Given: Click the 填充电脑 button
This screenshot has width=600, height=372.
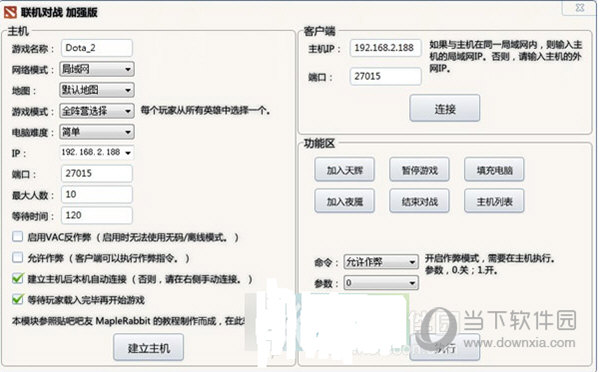Looking at the screenshot, I should pyautogui.click(x=494, y=170).
